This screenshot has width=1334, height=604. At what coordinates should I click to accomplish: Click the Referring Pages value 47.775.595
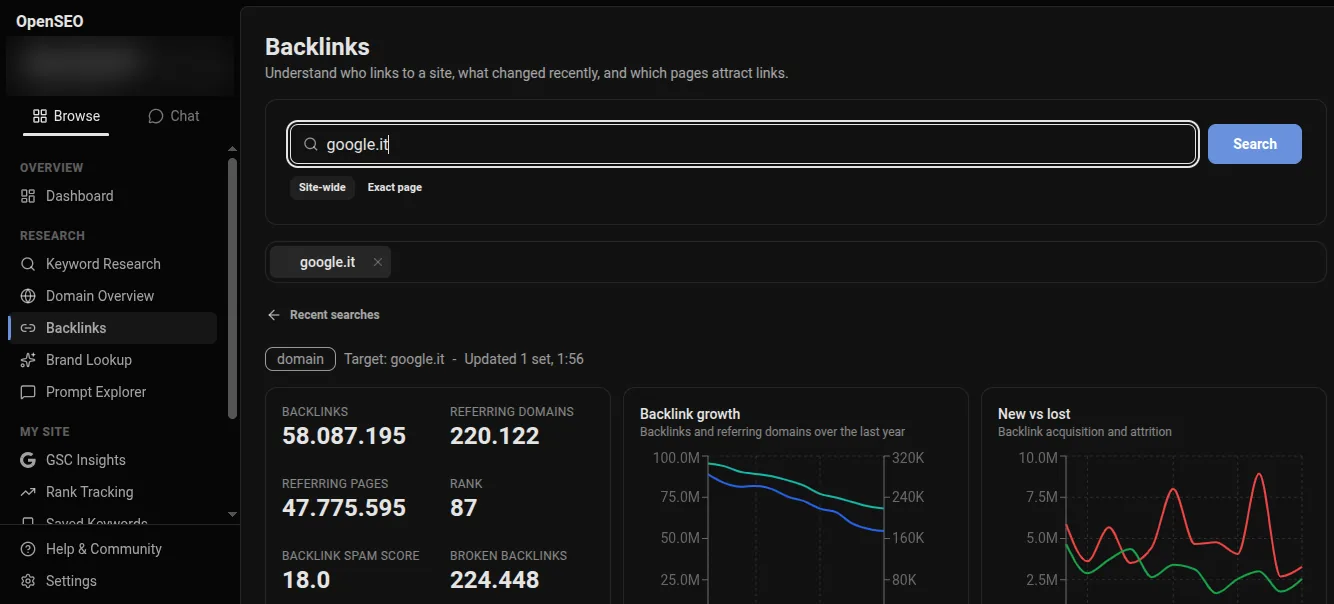pos(344,508)
